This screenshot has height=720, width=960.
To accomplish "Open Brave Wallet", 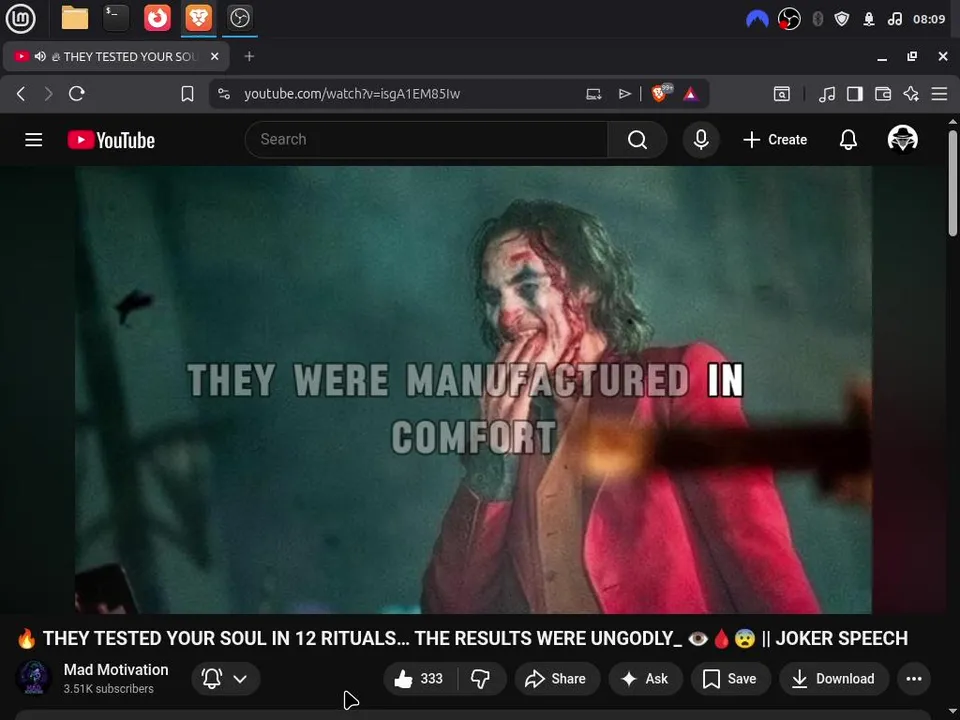I will pyautogui.click(x=883, y=94).
